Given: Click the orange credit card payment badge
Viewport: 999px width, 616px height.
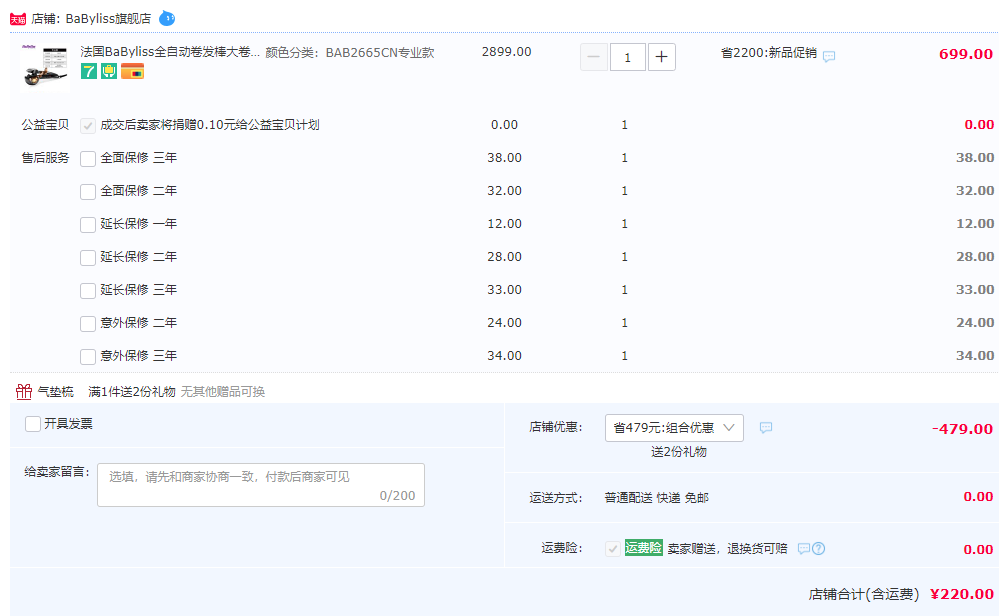Looking at the screenshot, I should tap(133, 71).
